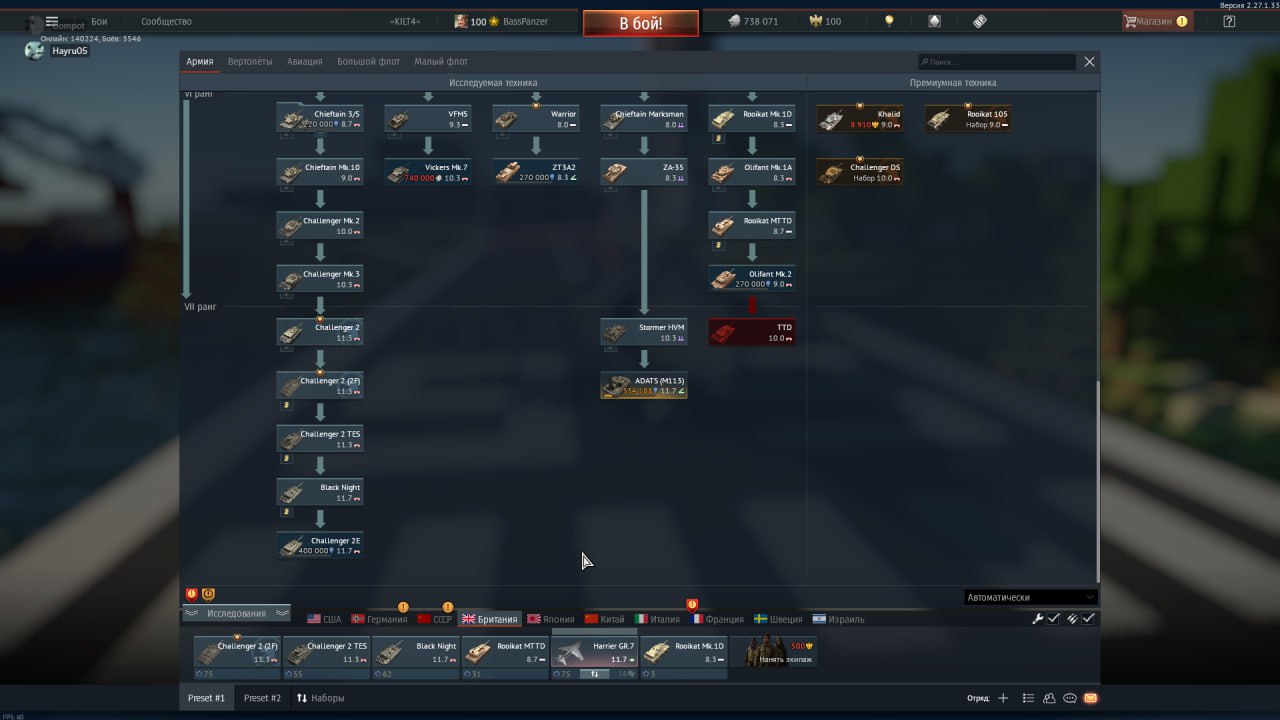Open the Наборы presets list
Screen dimensions: 1280x720
click(320, 698)
